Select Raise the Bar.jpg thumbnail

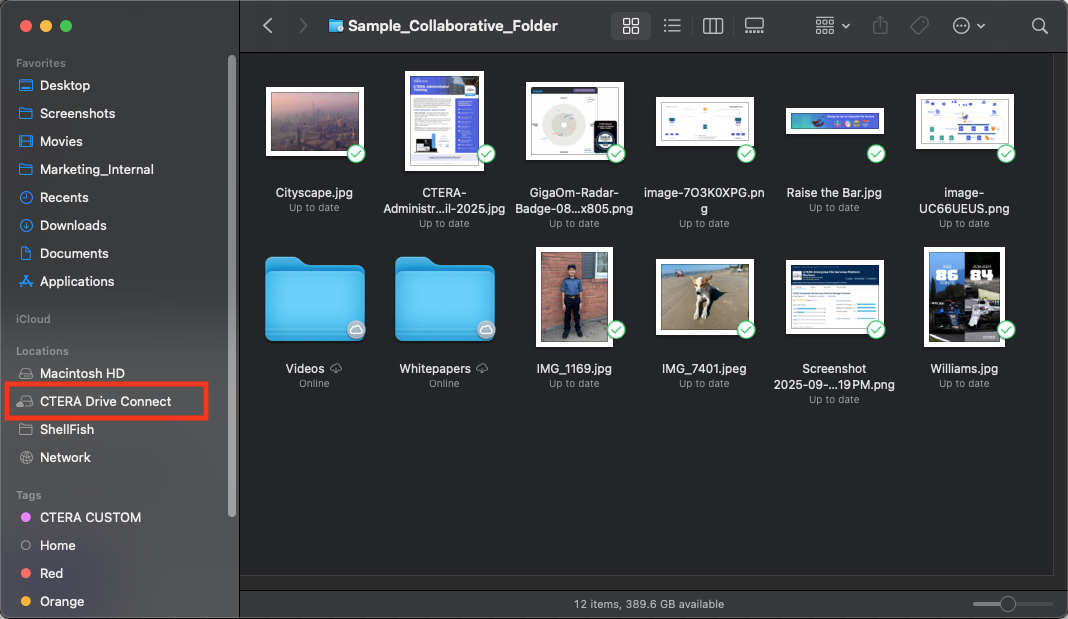point(834,121)
